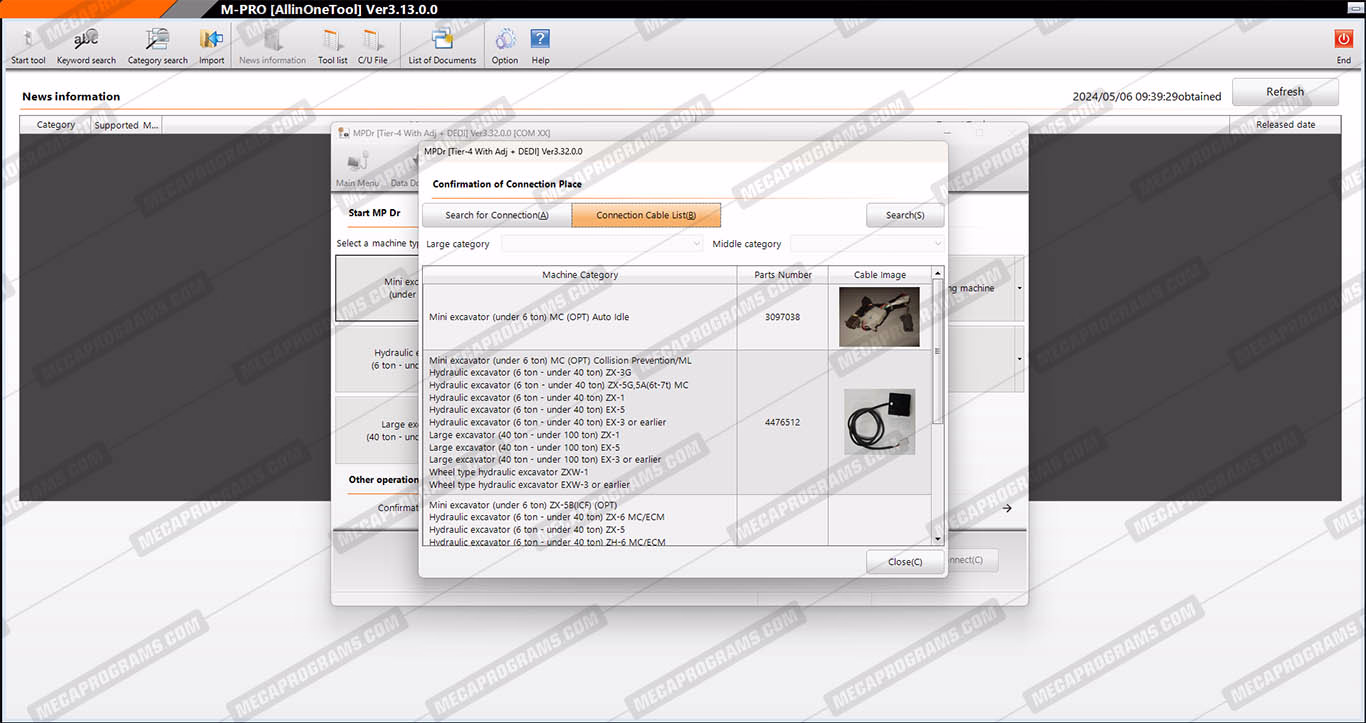Click scroll-up arrow in cable list
Image resolution: width=1366 pixels, height=723 pixels.
tap(937, 274)
